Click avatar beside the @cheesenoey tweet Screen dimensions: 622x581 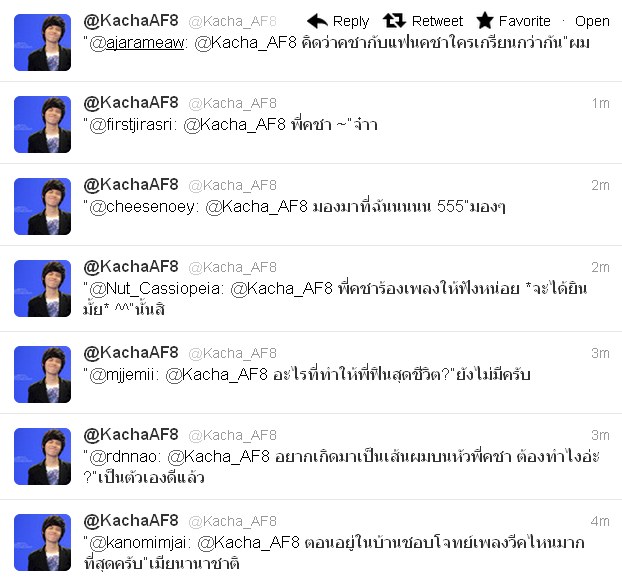click(x=42, y=207)
